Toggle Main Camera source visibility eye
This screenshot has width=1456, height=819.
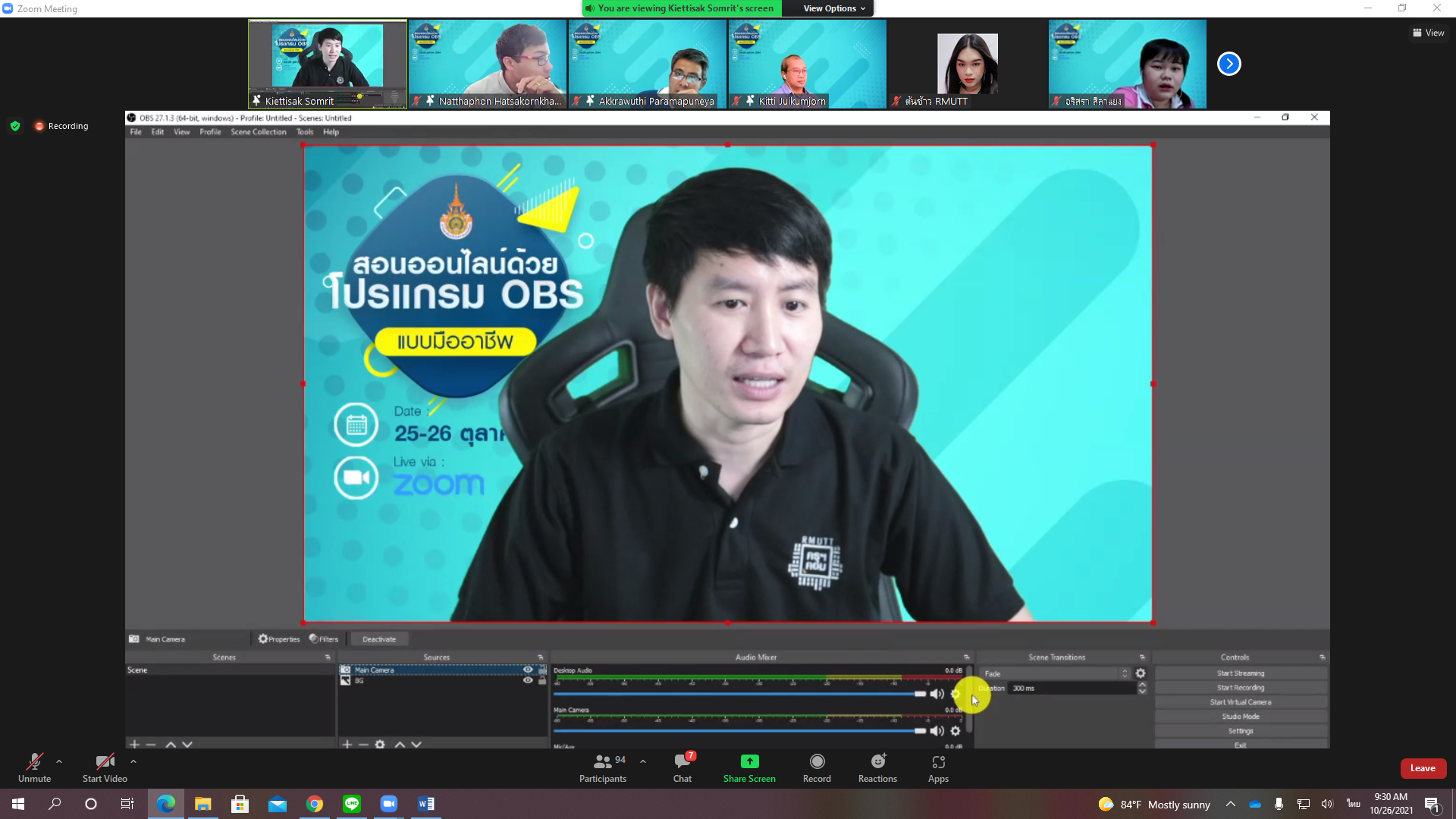(x=528, y=670)
